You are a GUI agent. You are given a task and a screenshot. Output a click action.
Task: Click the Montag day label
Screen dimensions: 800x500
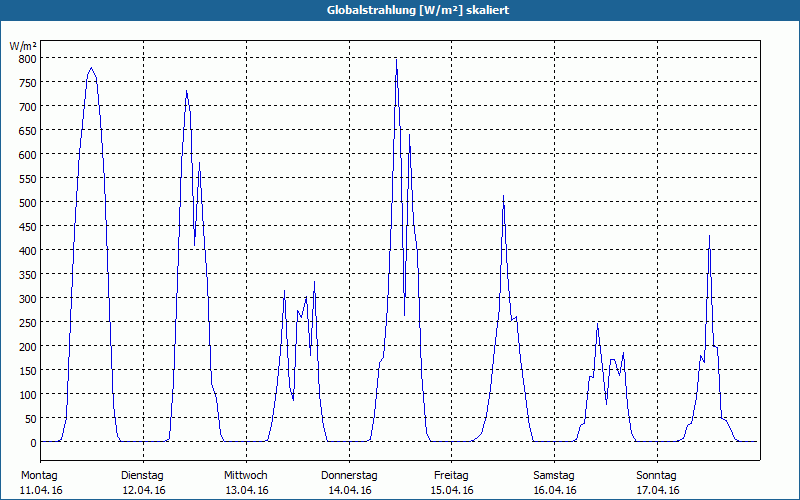tap(39, 476)
